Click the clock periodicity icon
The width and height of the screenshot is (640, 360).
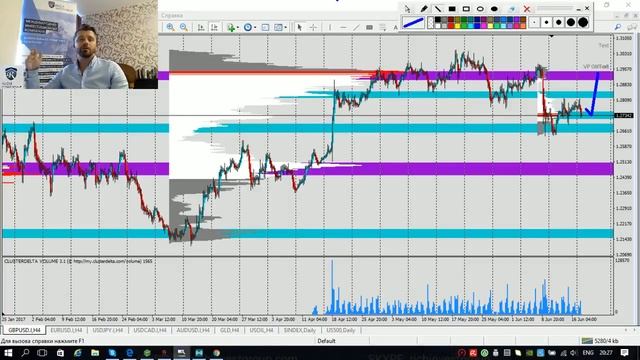click(247, 27)
